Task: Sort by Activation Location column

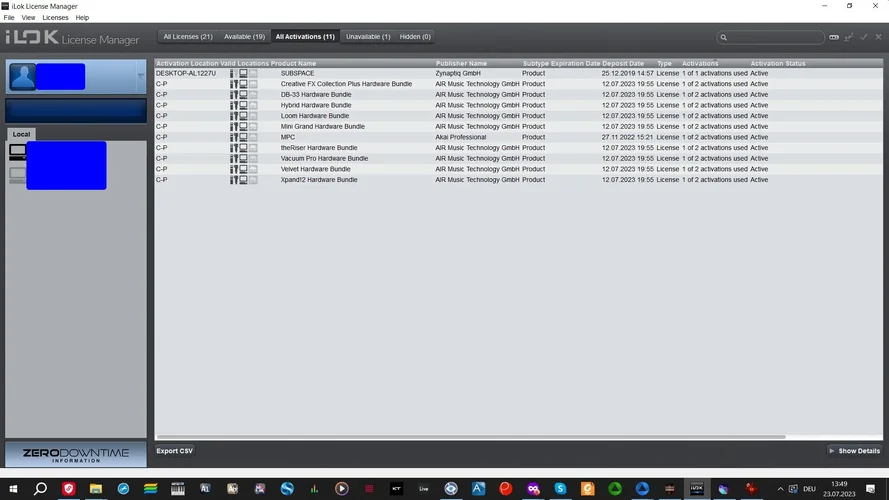Action: point(187,63)
